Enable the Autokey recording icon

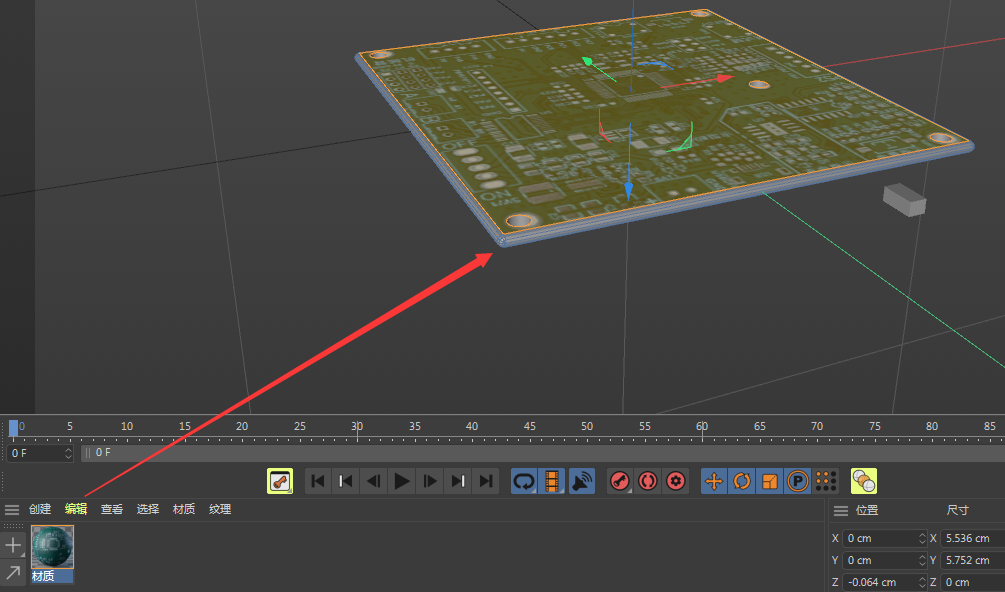647,481
